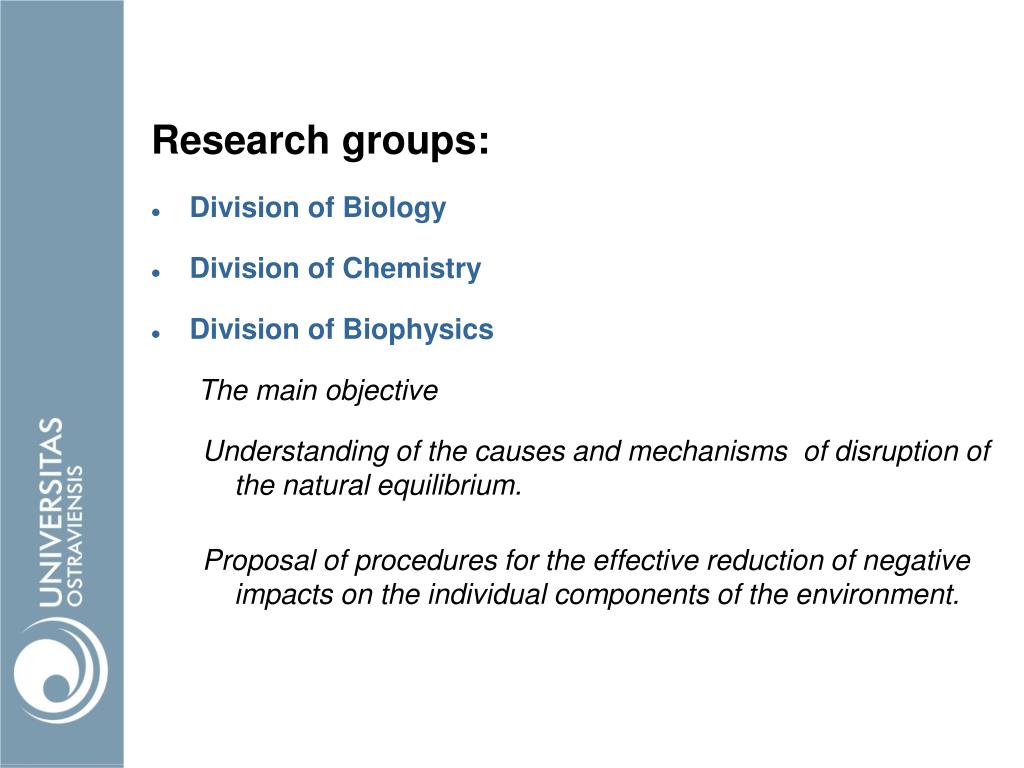Select the bullet before Division of Biophysics
The image size is (1024, 768).
155,334
